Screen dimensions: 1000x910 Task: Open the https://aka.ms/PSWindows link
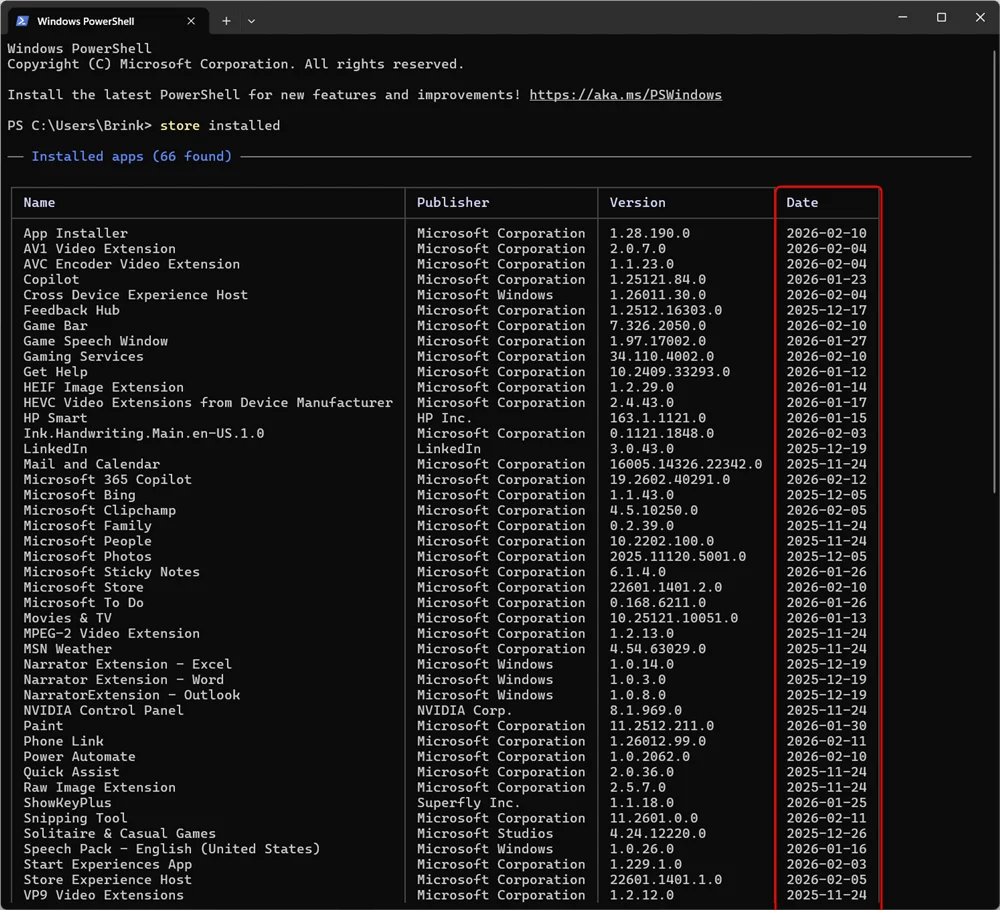click(626, 94)
